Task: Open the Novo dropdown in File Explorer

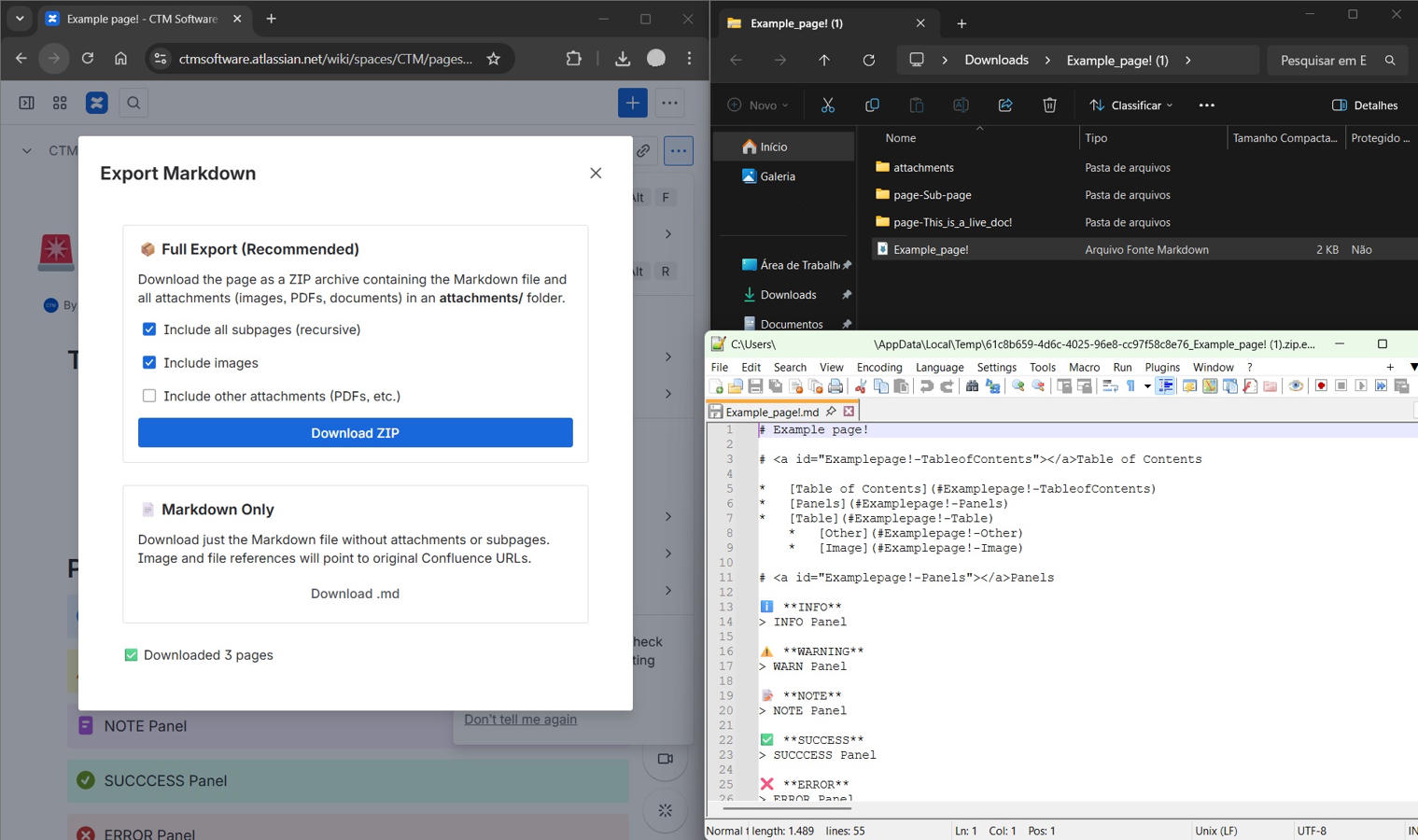Action: click(758, 105)
